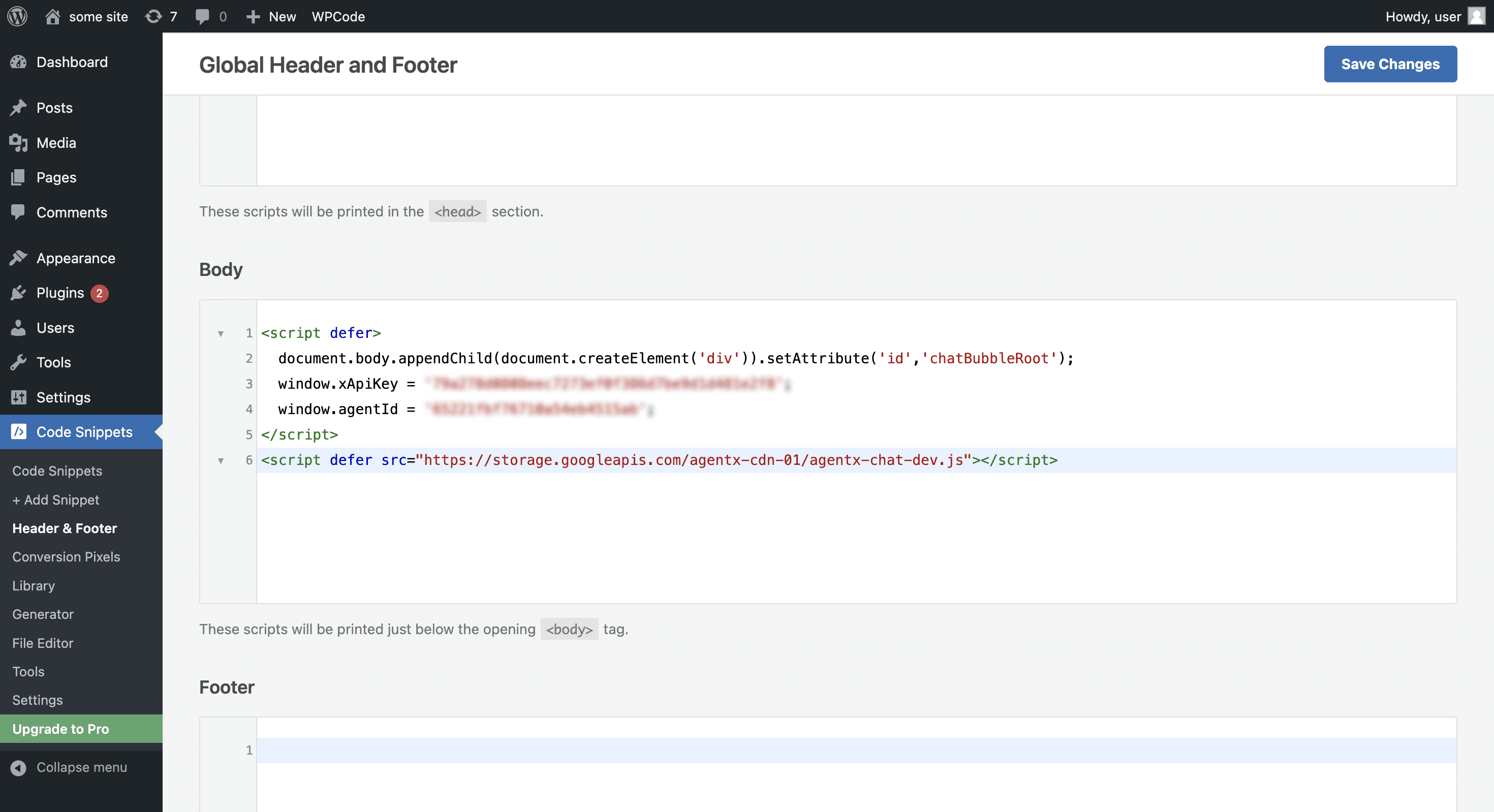Click the Posts pushpin icon
Viewport: 1494px width, 812px height.
[x=19, y=108]
